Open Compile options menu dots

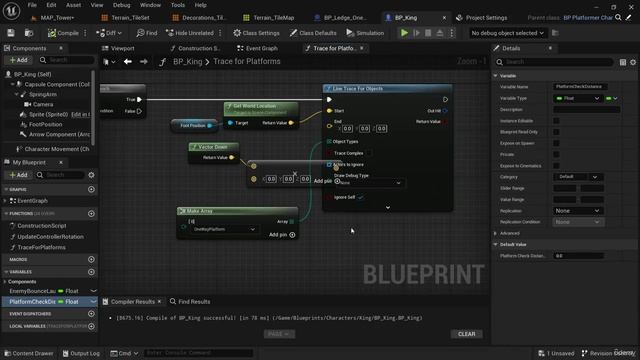point(85,33)
